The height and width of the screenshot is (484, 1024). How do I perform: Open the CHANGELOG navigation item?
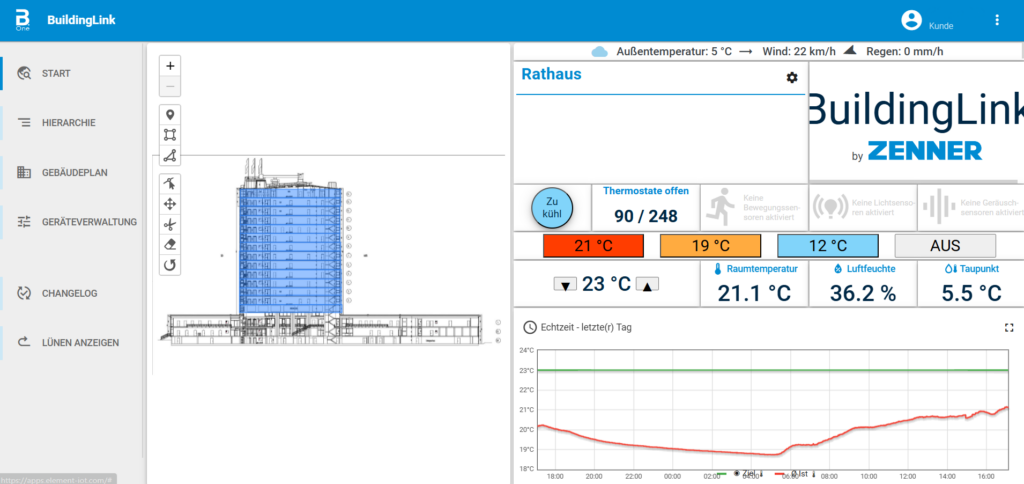72,293
